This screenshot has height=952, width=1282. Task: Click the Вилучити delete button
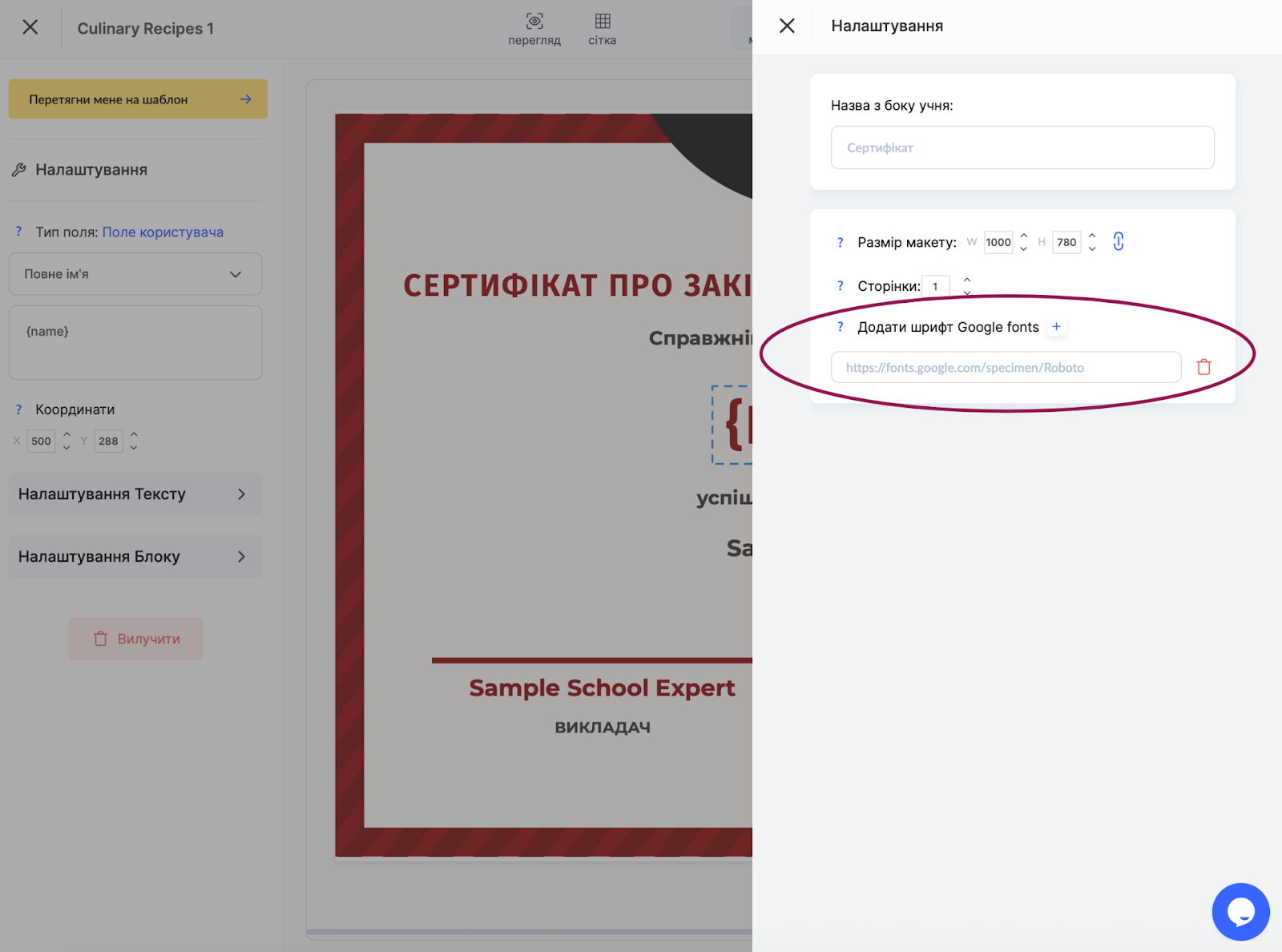136,639
